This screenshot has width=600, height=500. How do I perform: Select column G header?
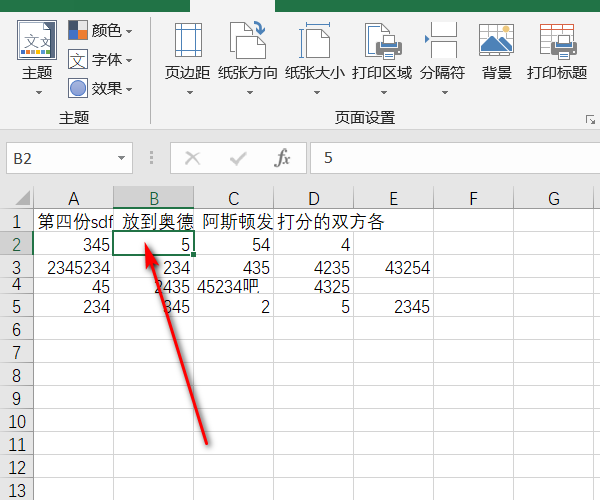click(553, 198)
